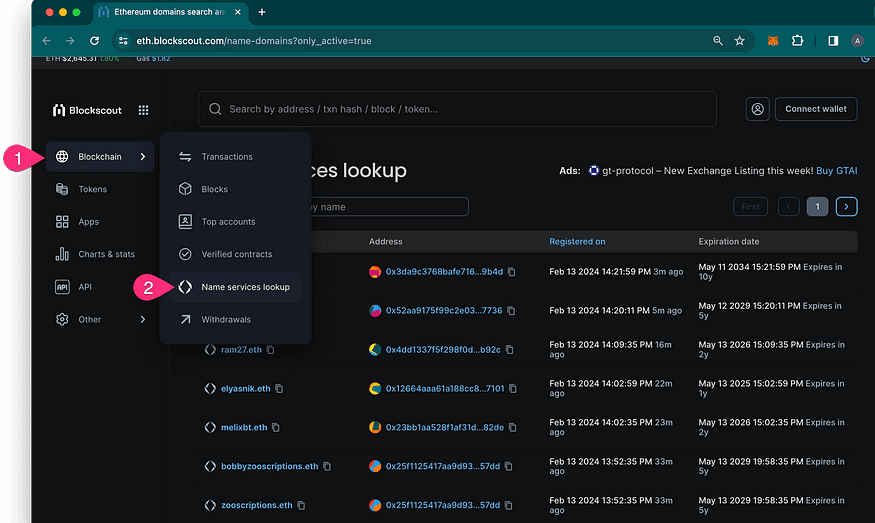
Task: Open address 0x52aa9175f99c2e03...7736
Action: click(x=444, y=310)
